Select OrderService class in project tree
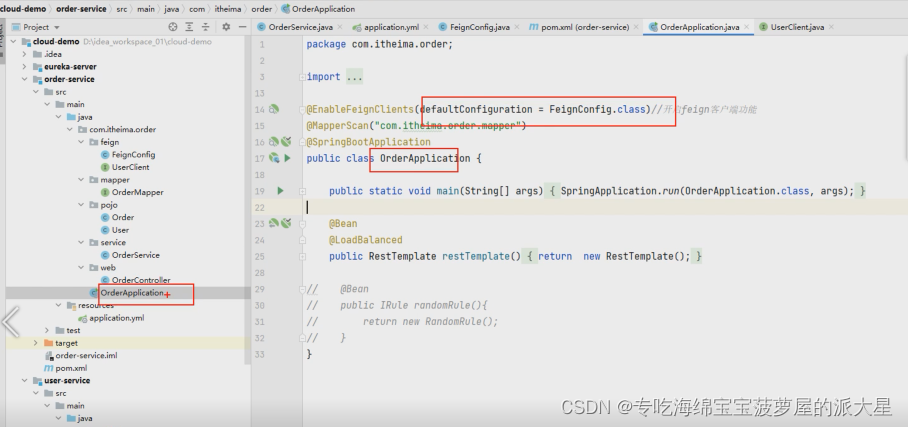 136,255
